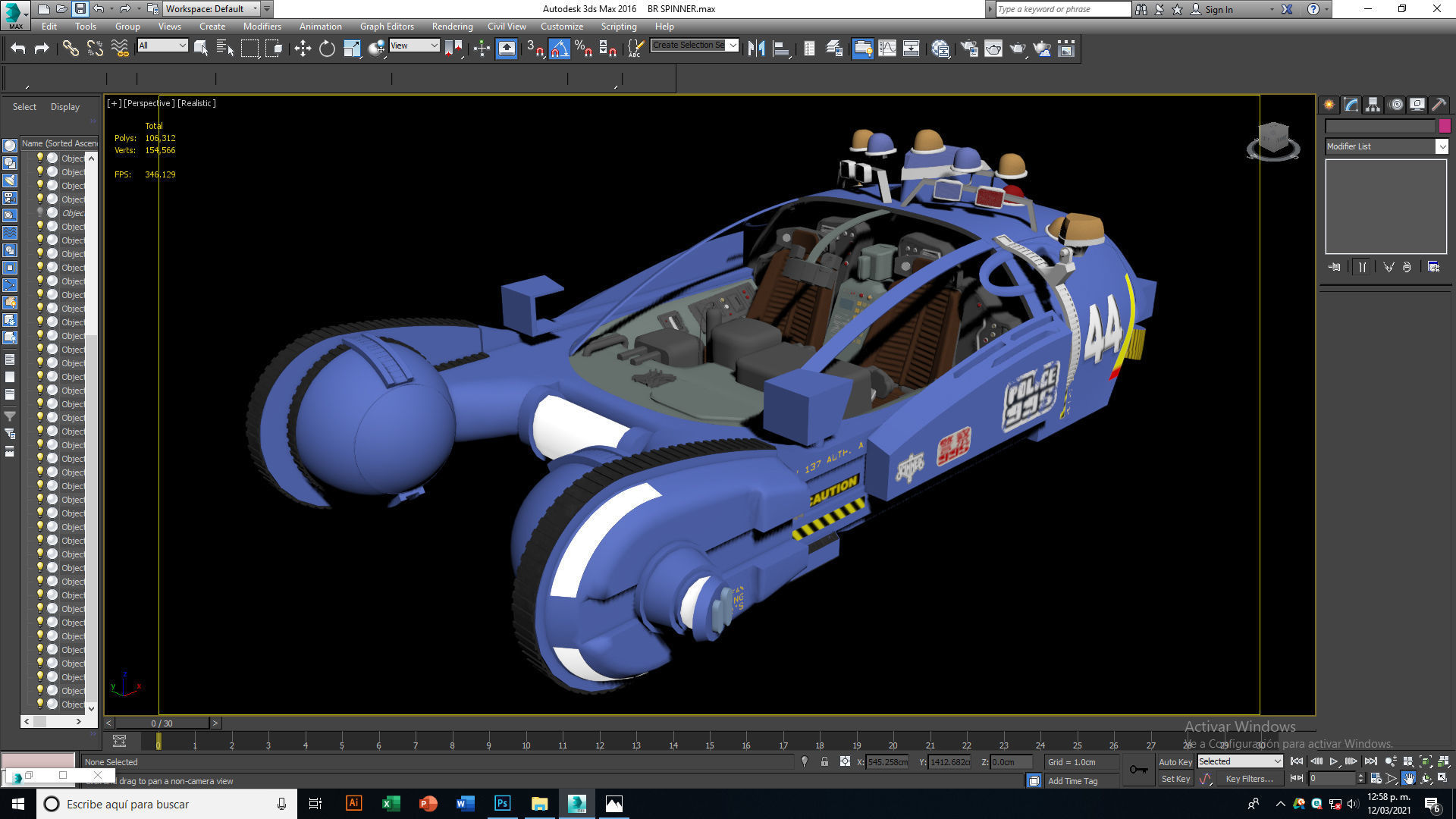The width and height of the screenshot is (1456, 819).
Task: Open the View reference coordinate dropdown
Action: [x=414, y=45]
